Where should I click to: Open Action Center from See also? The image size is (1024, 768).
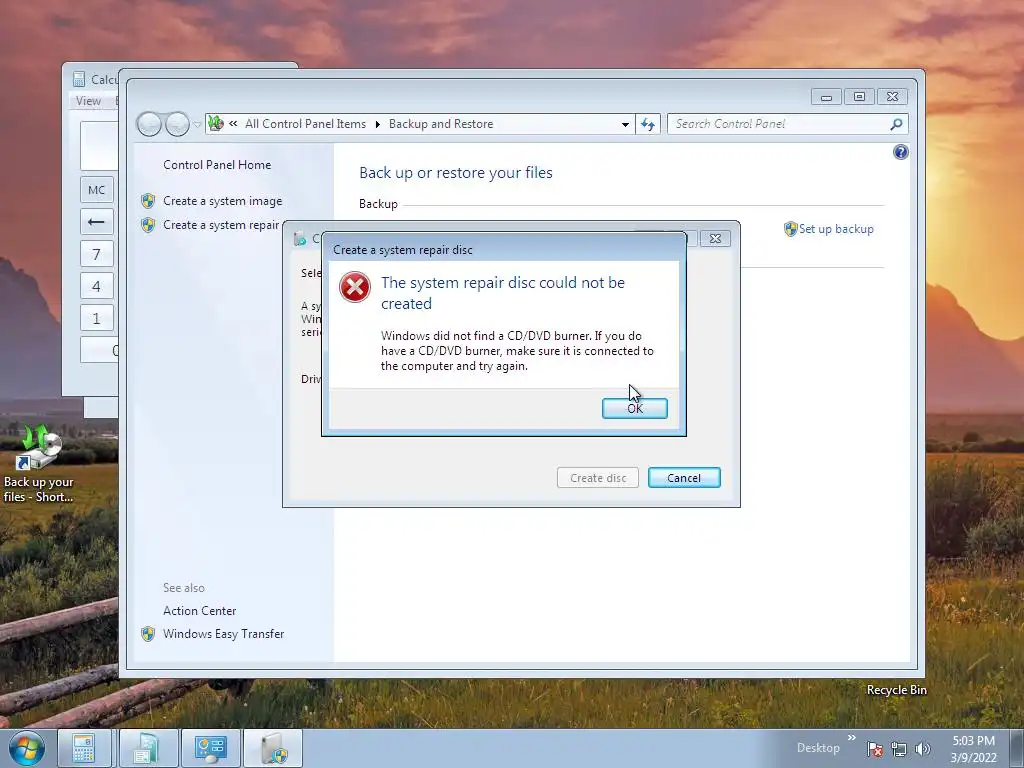coord(199,611)
